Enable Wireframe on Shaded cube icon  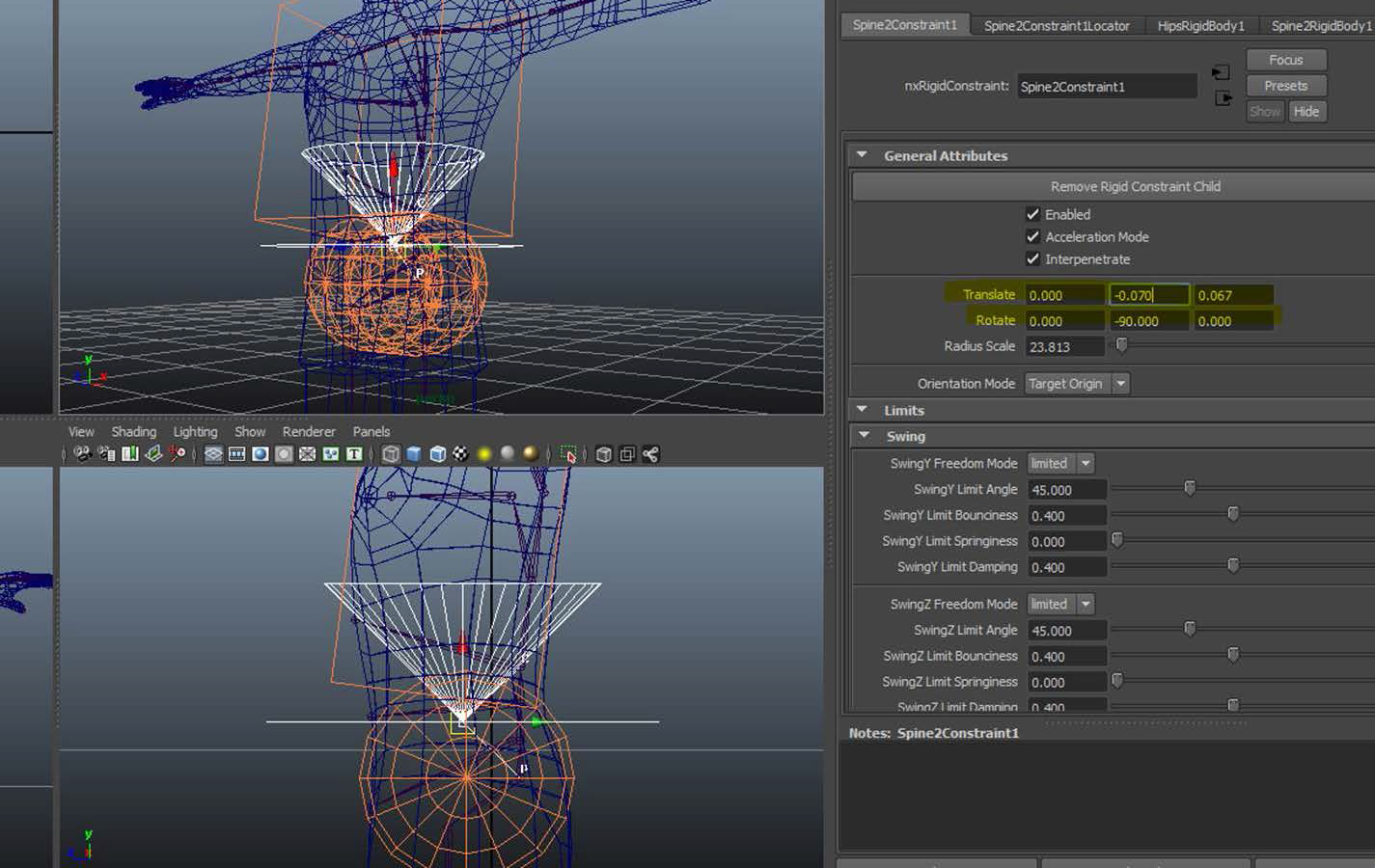[x=437, y=454]
